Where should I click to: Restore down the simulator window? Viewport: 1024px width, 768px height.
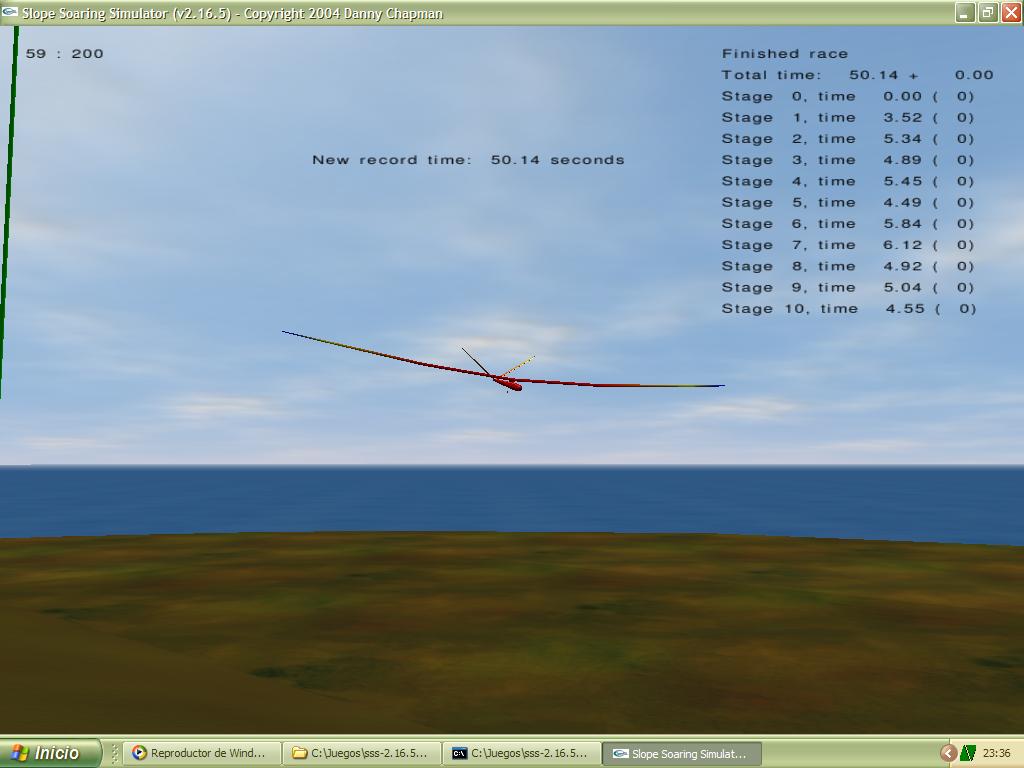point(987,13)
